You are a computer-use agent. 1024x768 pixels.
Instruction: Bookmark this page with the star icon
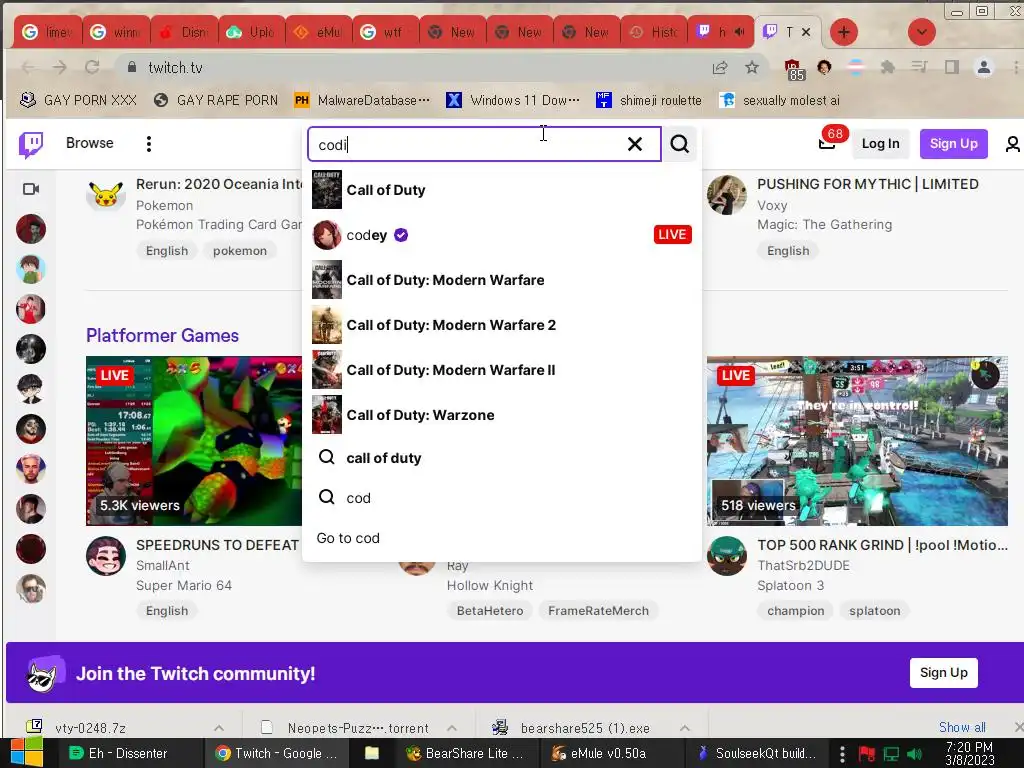tap(752, 67)
